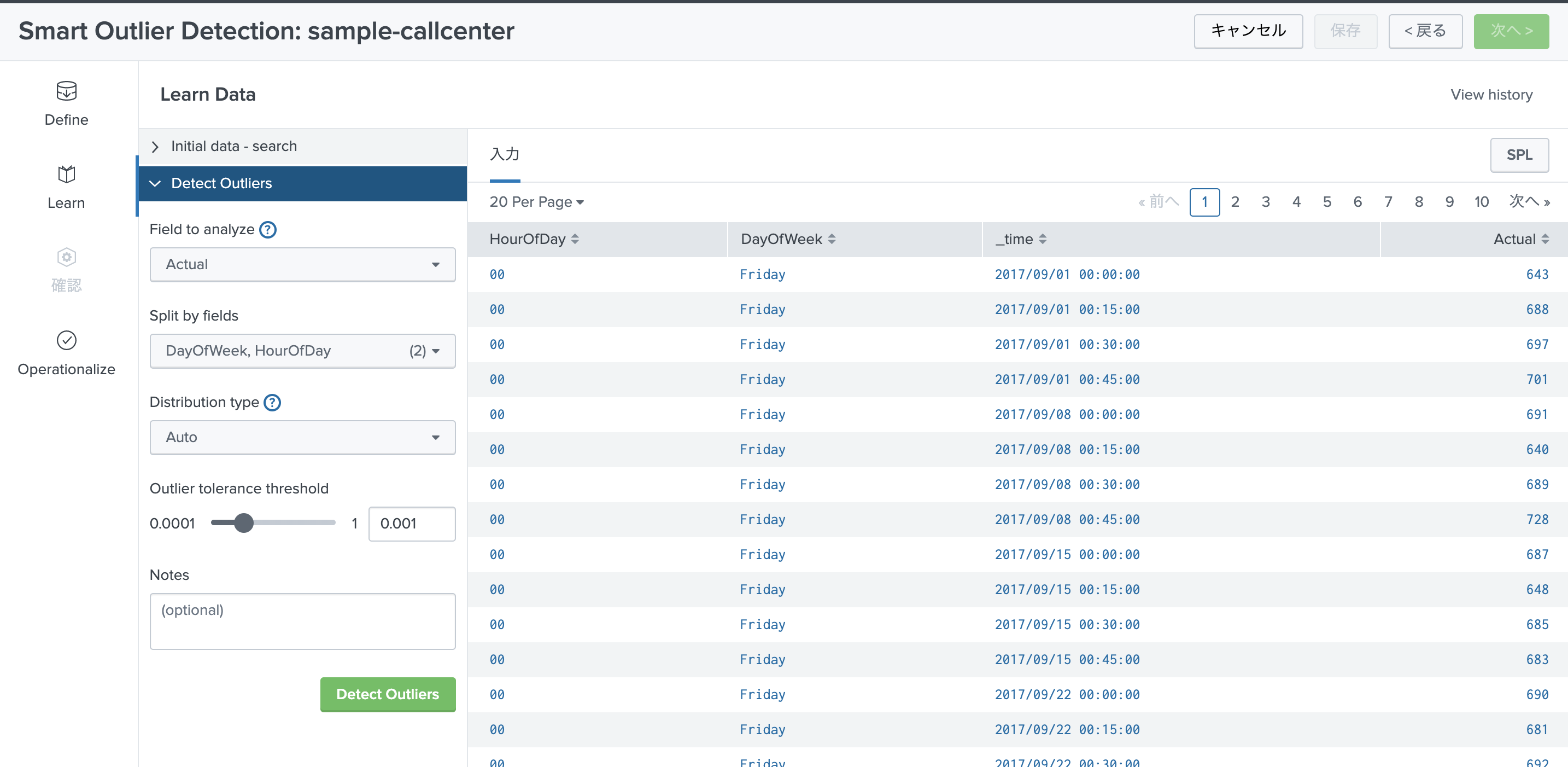Switch to the 入力 tab
The image size is (1568, 767).
505,155
